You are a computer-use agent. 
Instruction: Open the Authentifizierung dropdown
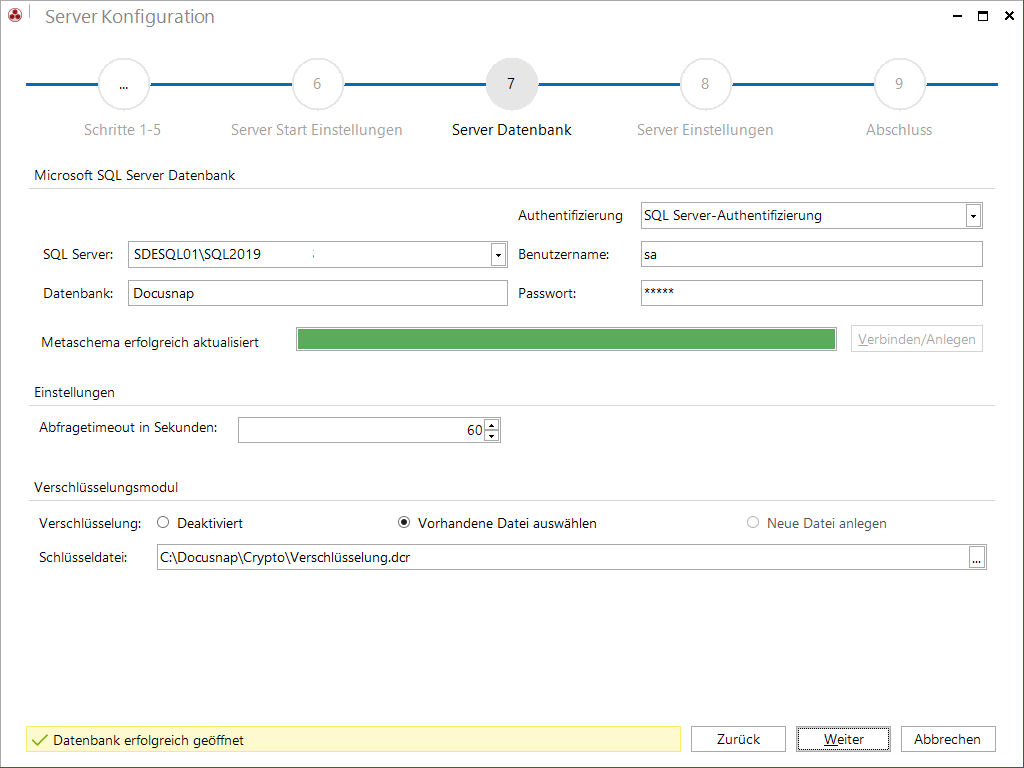tap(973, 216)
